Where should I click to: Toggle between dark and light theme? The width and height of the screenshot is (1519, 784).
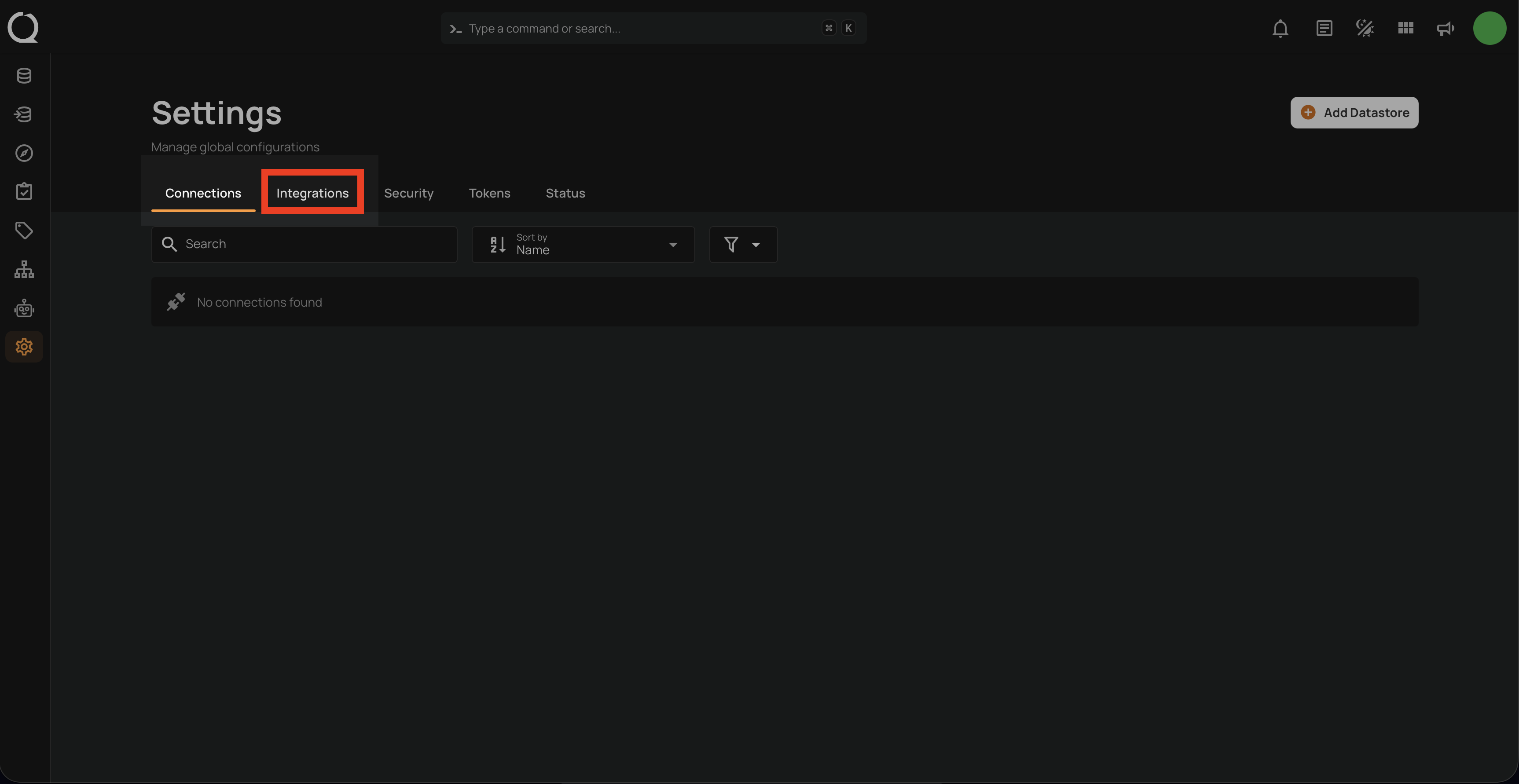(x=1365, y=28)
